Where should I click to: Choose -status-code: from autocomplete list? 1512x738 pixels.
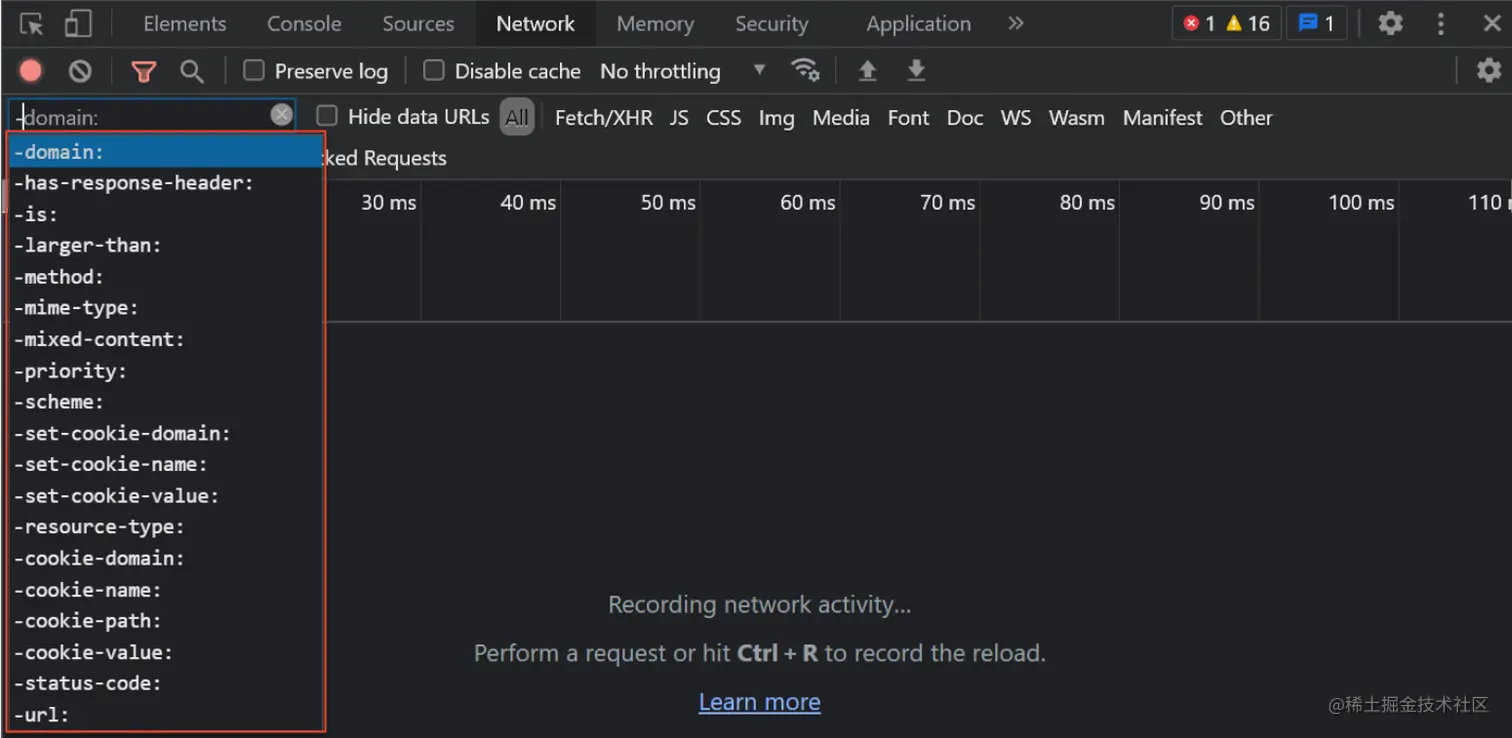(x=88, y=684)
